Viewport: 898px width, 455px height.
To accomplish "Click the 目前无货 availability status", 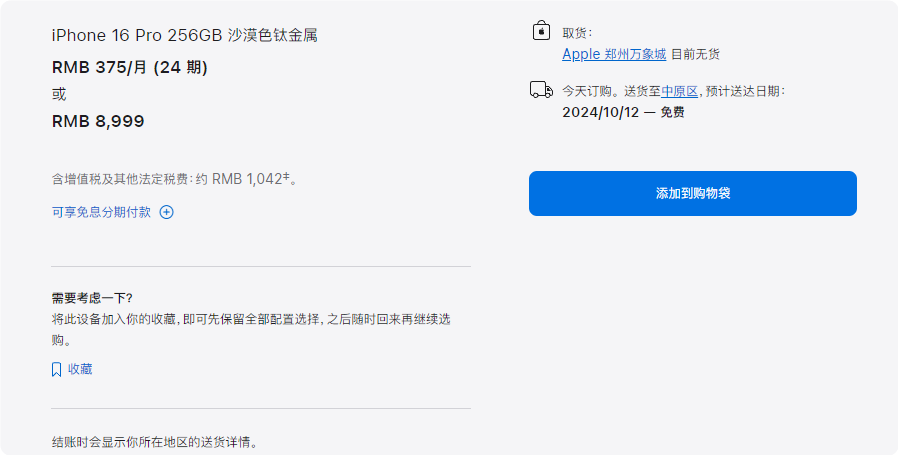I will pos(695,54).
